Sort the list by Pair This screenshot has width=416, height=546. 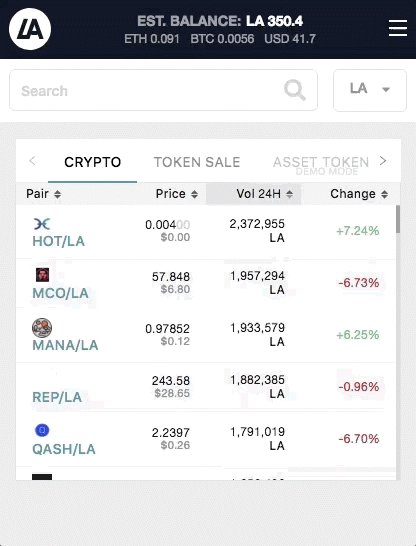coord(44,194)
